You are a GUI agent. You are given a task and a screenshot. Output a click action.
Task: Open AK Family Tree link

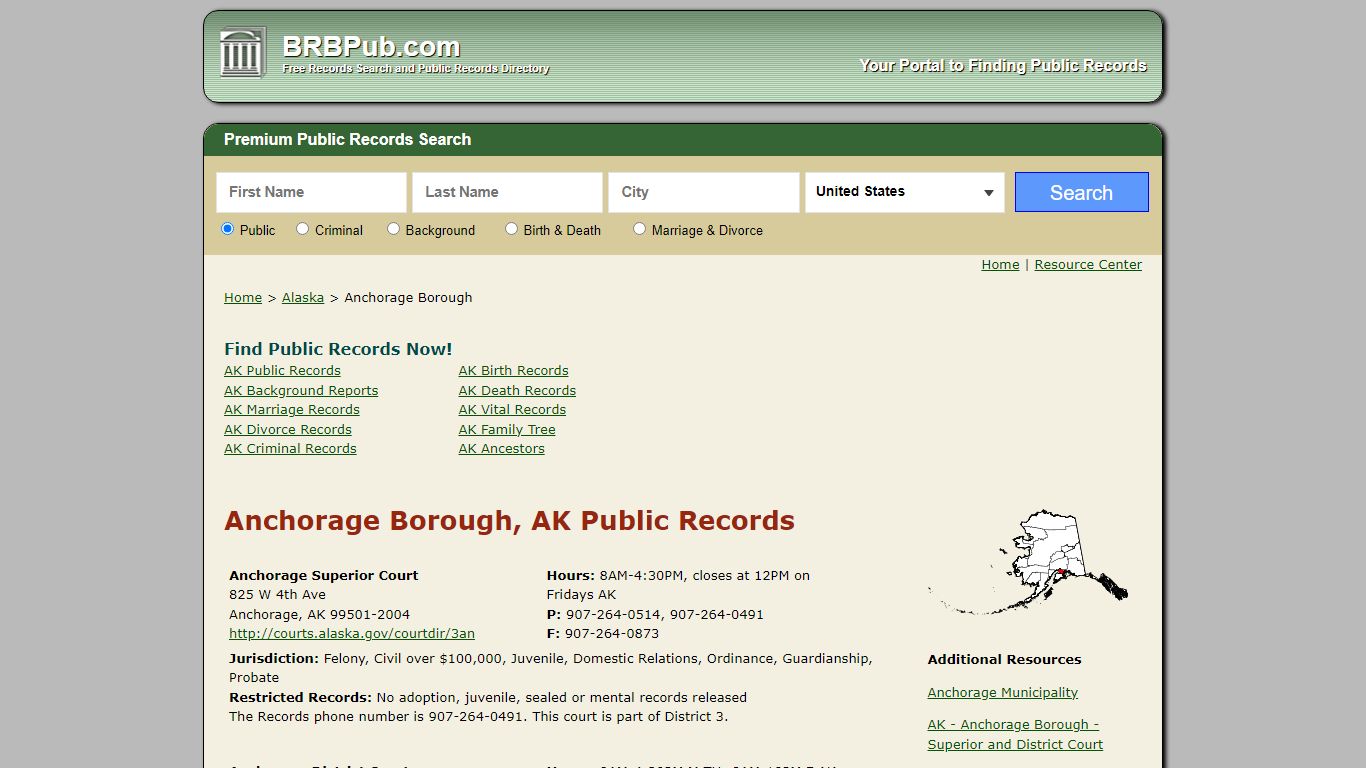coord(507,430)
